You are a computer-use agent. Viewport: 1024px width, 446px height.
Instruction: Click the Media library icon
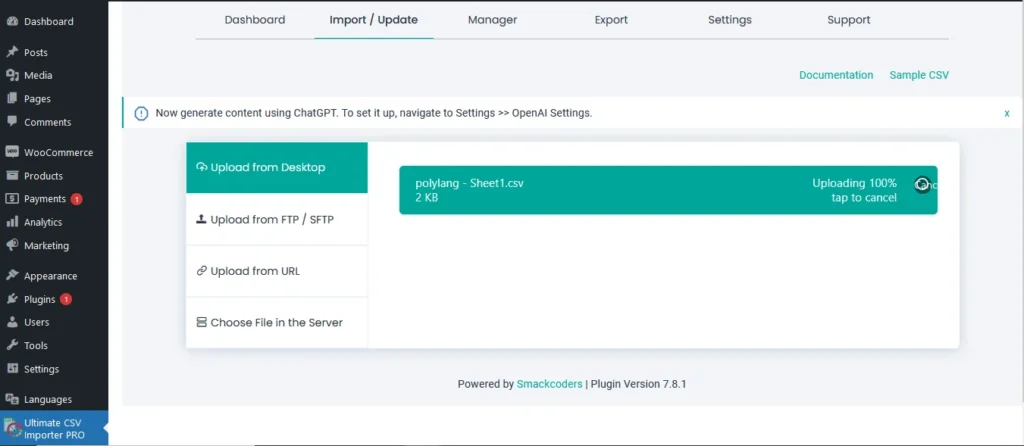pyautogui.click(x=12, y=75)
